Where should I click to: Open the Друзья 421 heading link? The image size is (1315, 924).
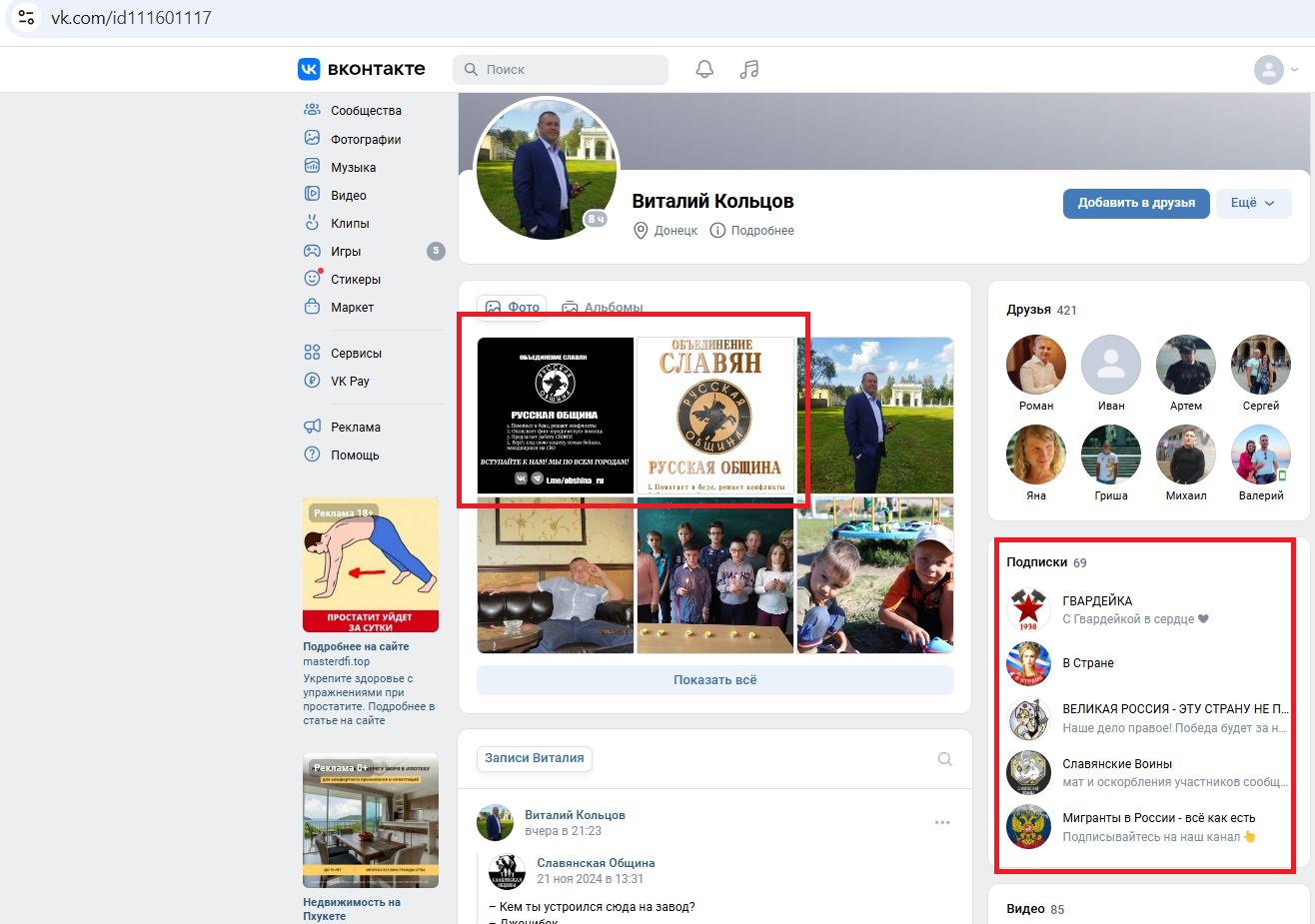pyautogui.click(x=1041, y=310)
